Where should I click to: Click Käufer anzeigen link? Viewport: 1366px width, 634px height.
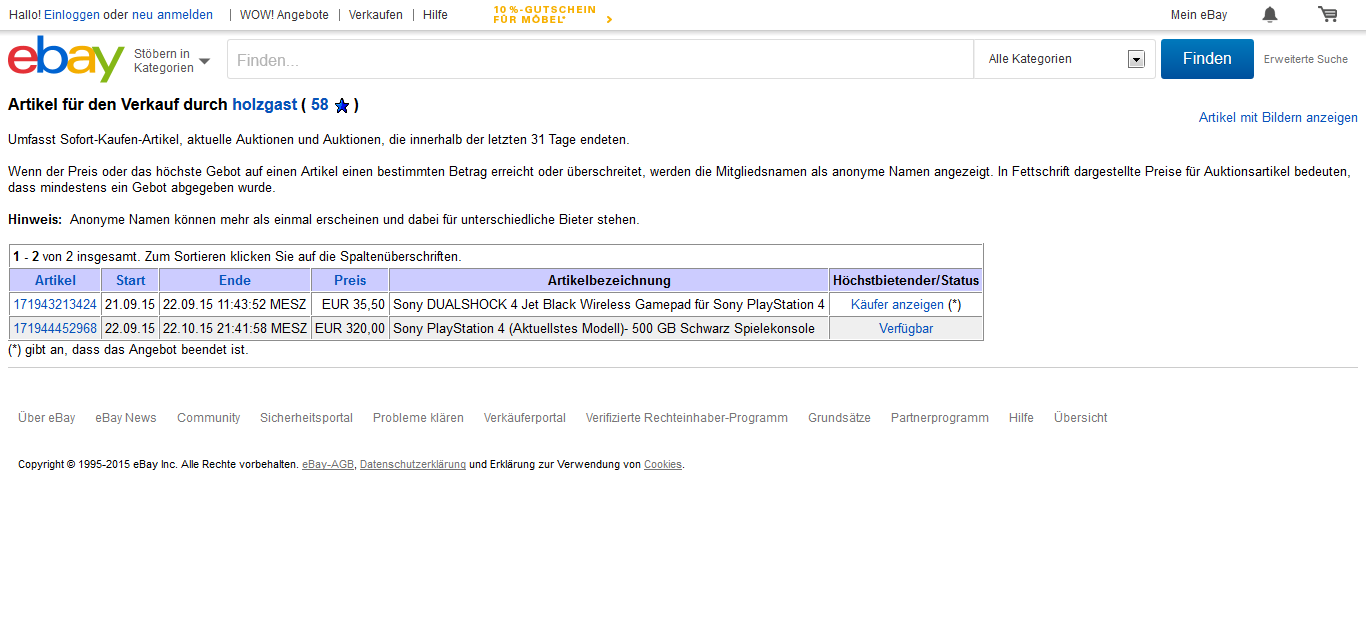click(897, 304)
